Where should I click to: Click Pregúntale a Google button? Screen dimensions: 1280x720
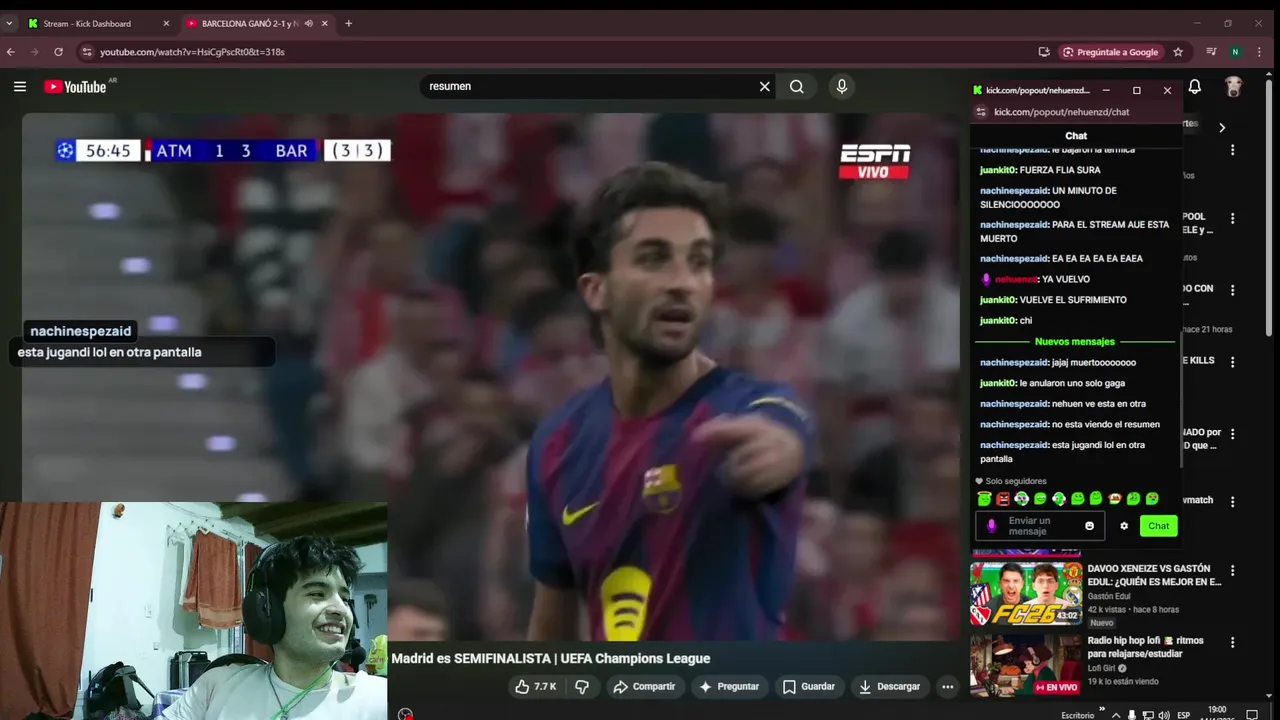1110,52
